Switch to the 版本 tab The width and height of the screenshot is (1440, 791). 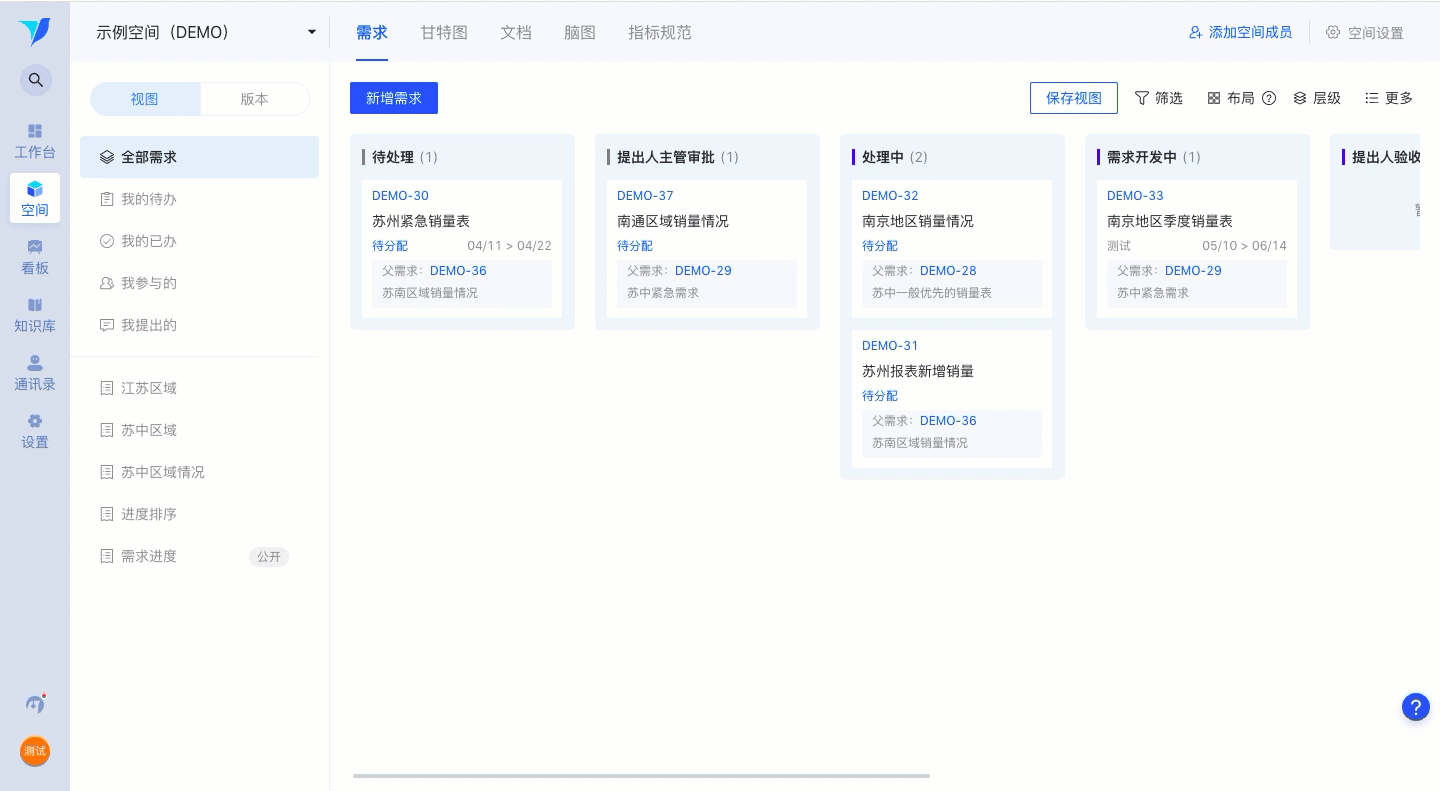tap(254, 99)
